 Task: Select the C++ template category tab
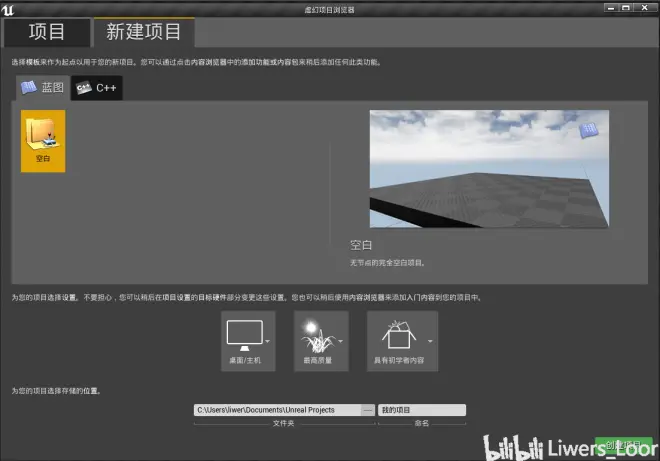tap(96, 88)
